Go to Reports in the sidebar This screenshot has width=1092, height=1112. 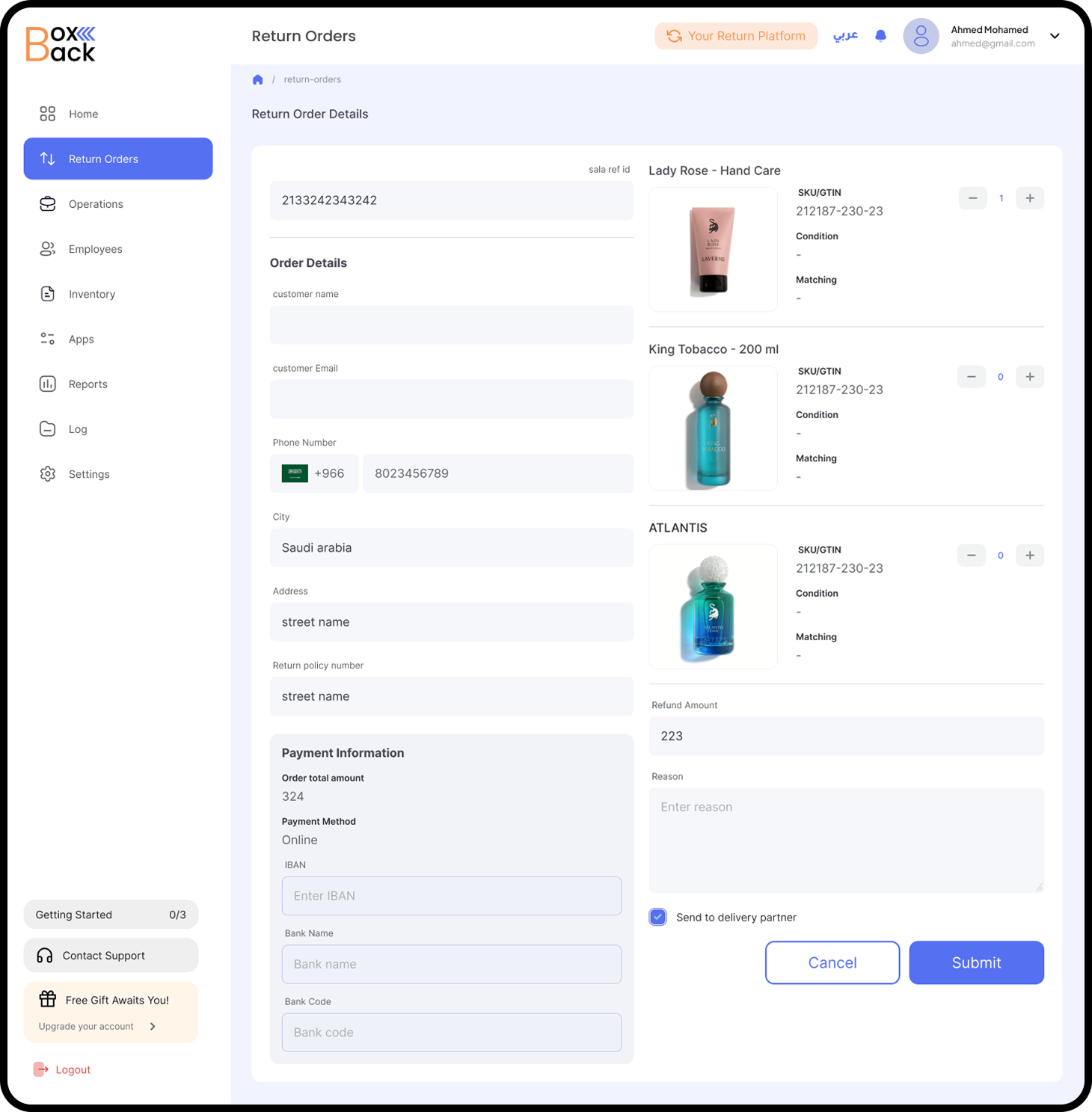pos(88,384)
